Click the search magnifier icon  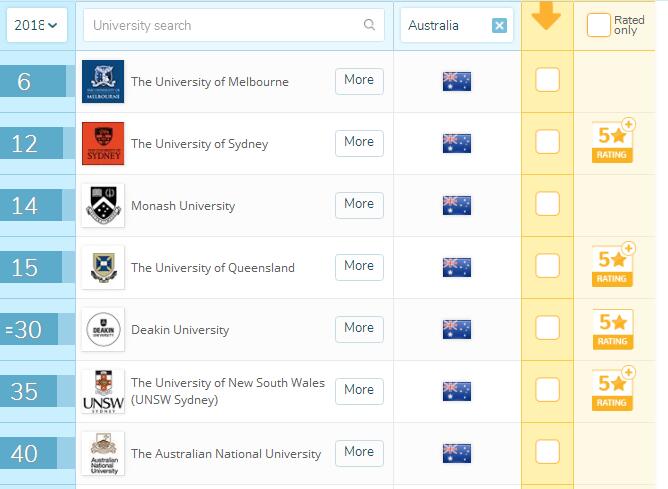tap(370, 25)
